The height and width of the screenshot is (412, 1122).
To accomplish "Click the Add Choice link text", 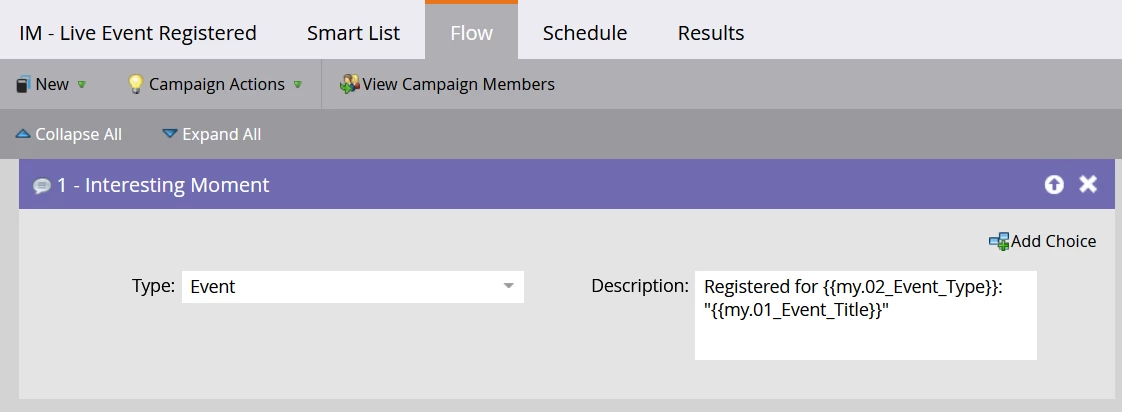I will [x=1053, y=241].
